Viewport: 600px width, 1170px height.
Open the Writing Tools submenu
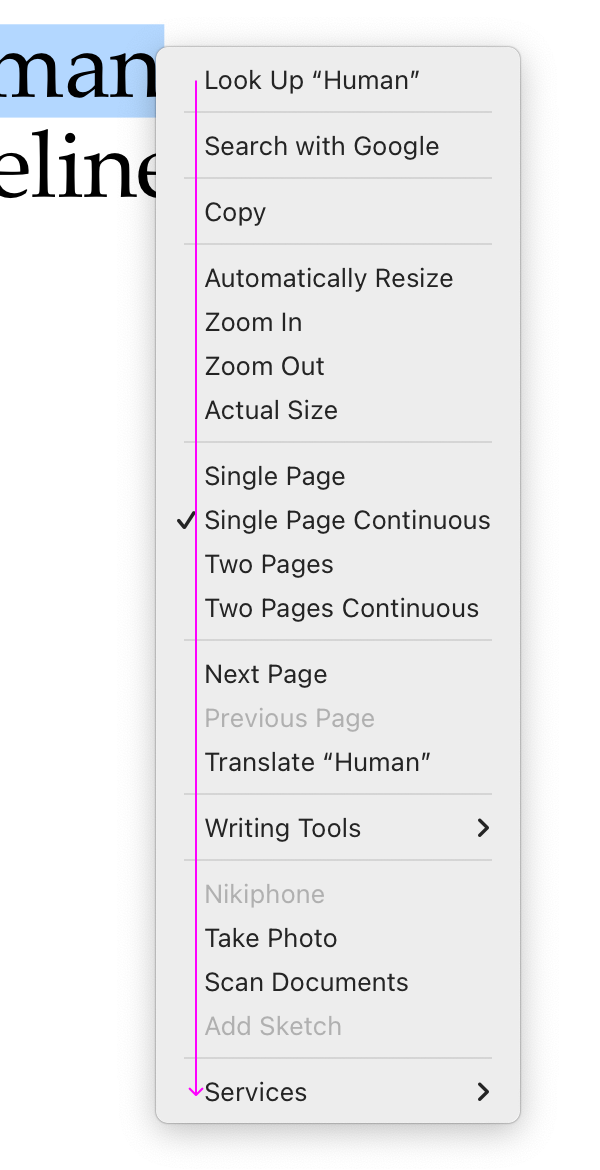coord(283,829)
